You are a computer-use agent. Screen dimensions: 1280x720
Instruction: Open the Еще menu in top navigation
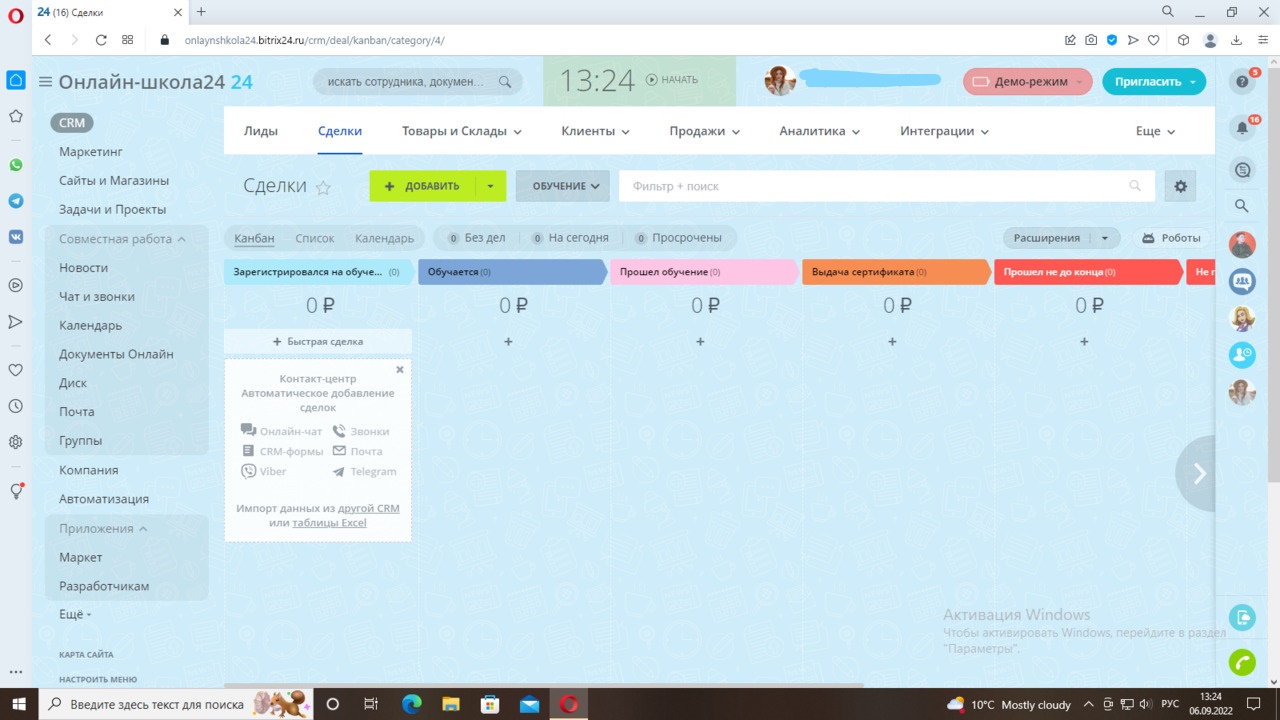tap(1156, 131)
